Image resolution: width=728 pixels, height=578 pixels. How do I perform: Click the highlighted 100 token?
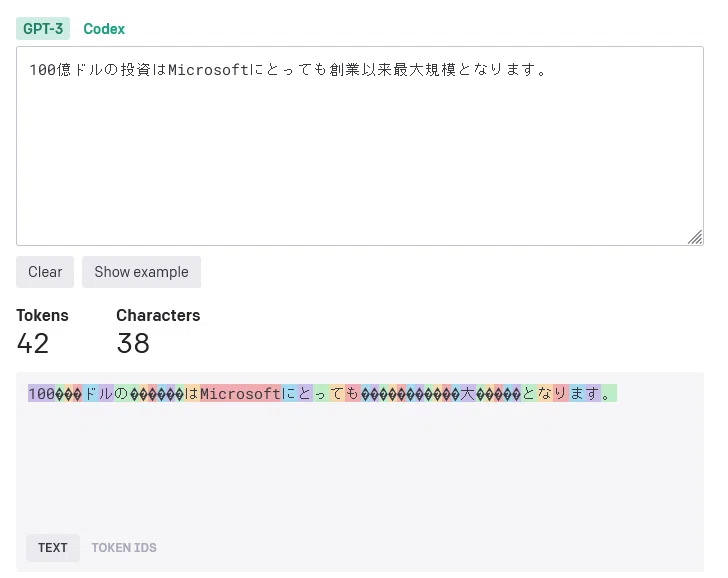(41, 394)
